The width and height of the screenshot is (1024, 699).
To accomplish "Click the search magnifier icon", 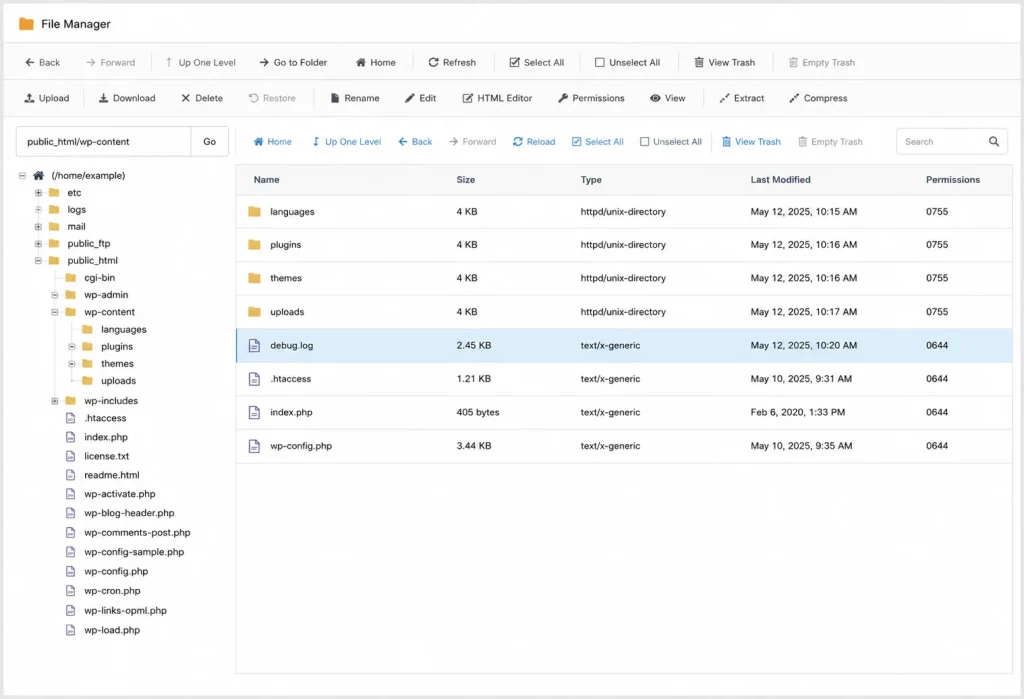I will pyautogui.click(x=994, y=142).
